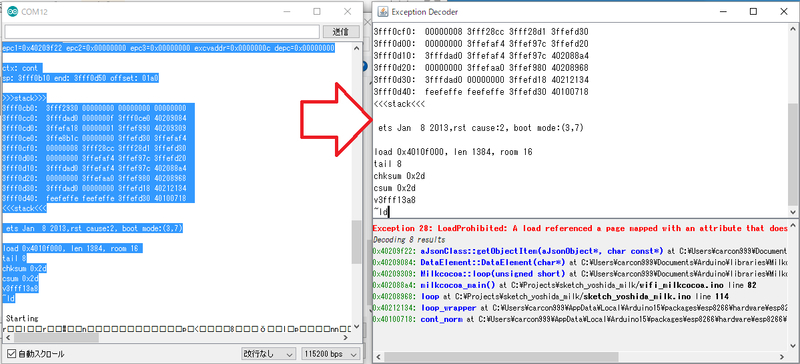The height and width of the screenshot is (364, 800).
Task: Click 'Decoding 8 results' text
Action: 409,239
